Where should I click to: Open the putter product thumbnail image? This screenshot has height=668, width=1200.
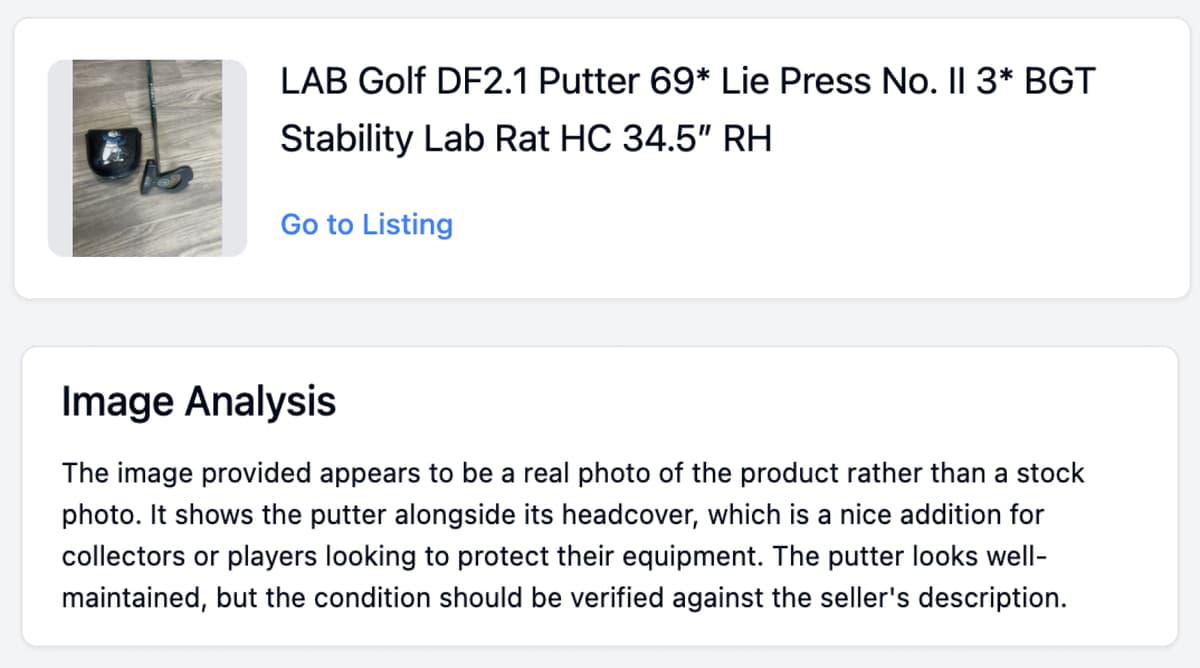coord(147,158)
